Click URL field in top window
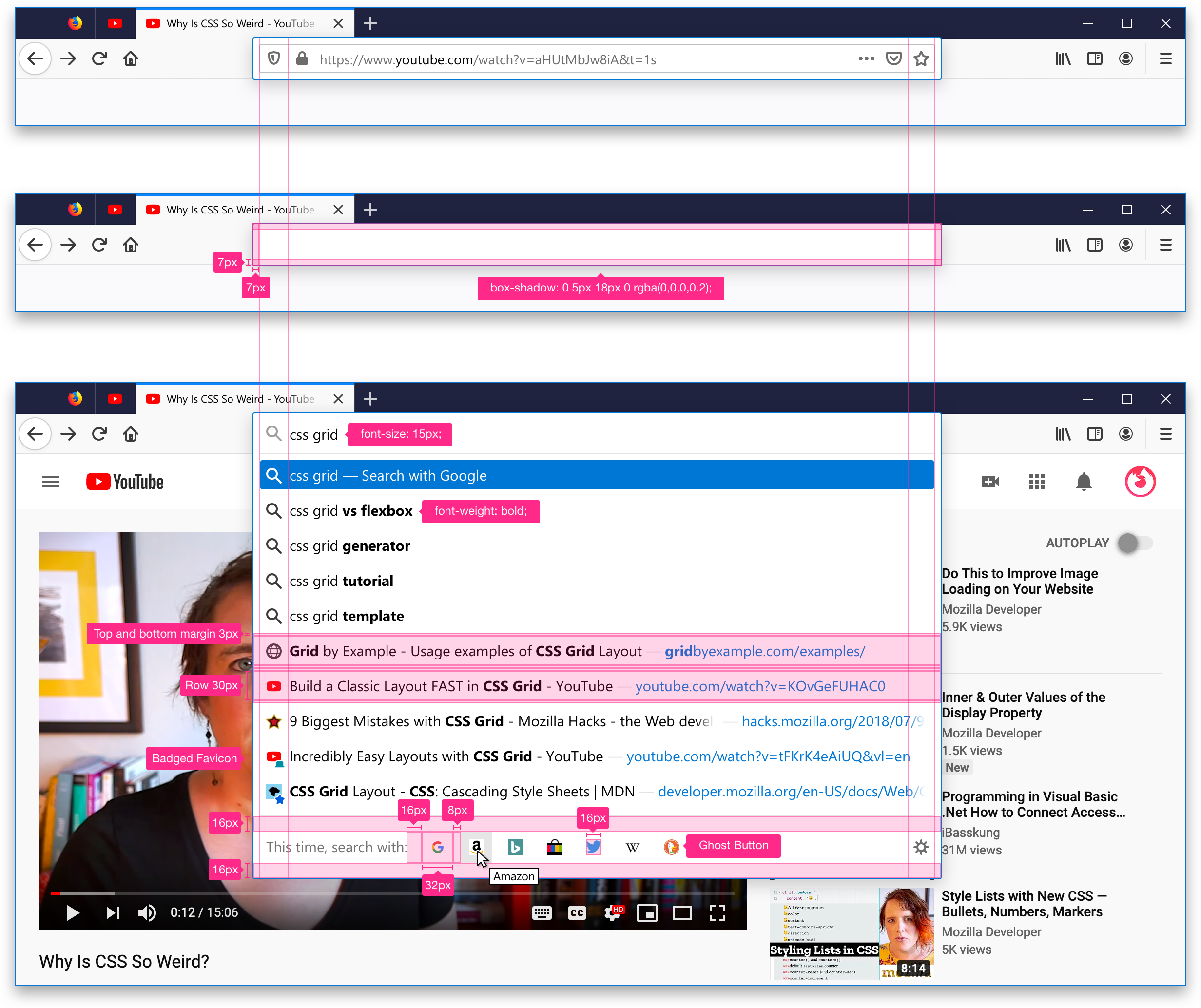Image resolution: width=1201 pixels, height=1008 pixels. click(x=597, y=58)
